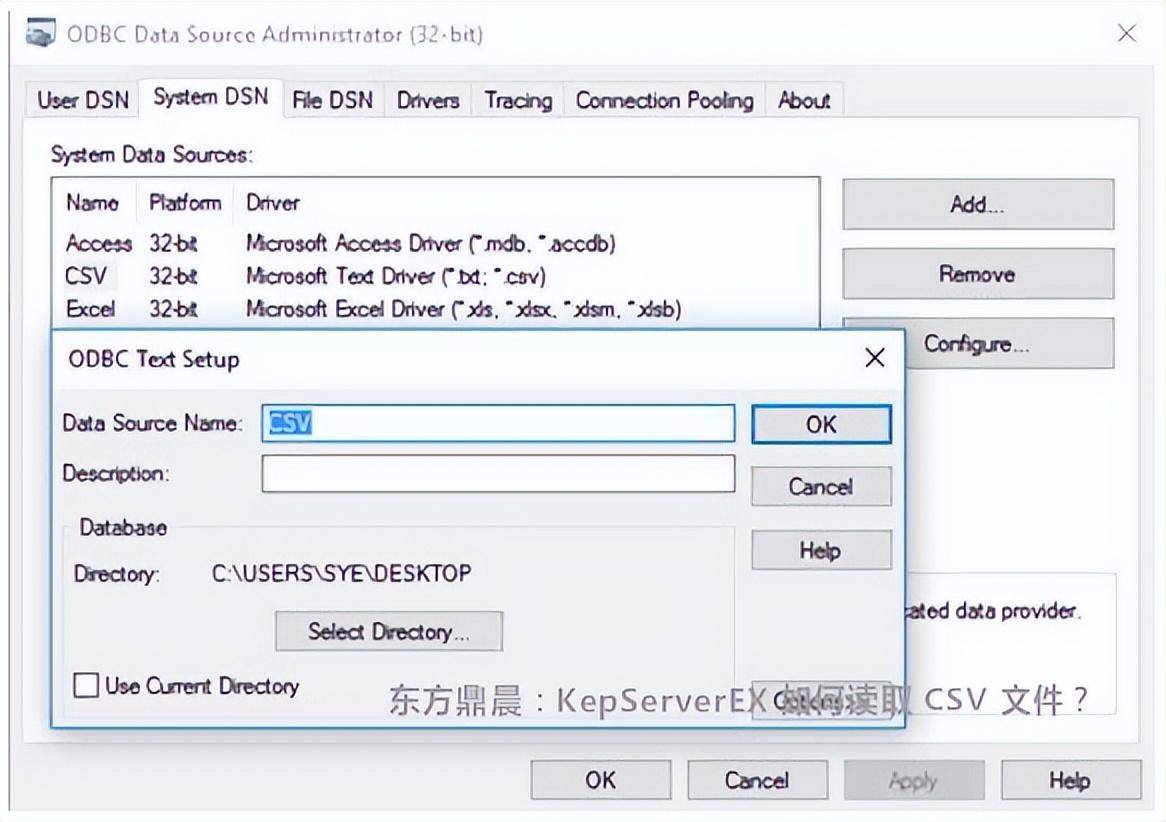The image size is (1166, 822).
Task: Select the Excel data source row
Action: pyautogui.click(x=435, y=309)
